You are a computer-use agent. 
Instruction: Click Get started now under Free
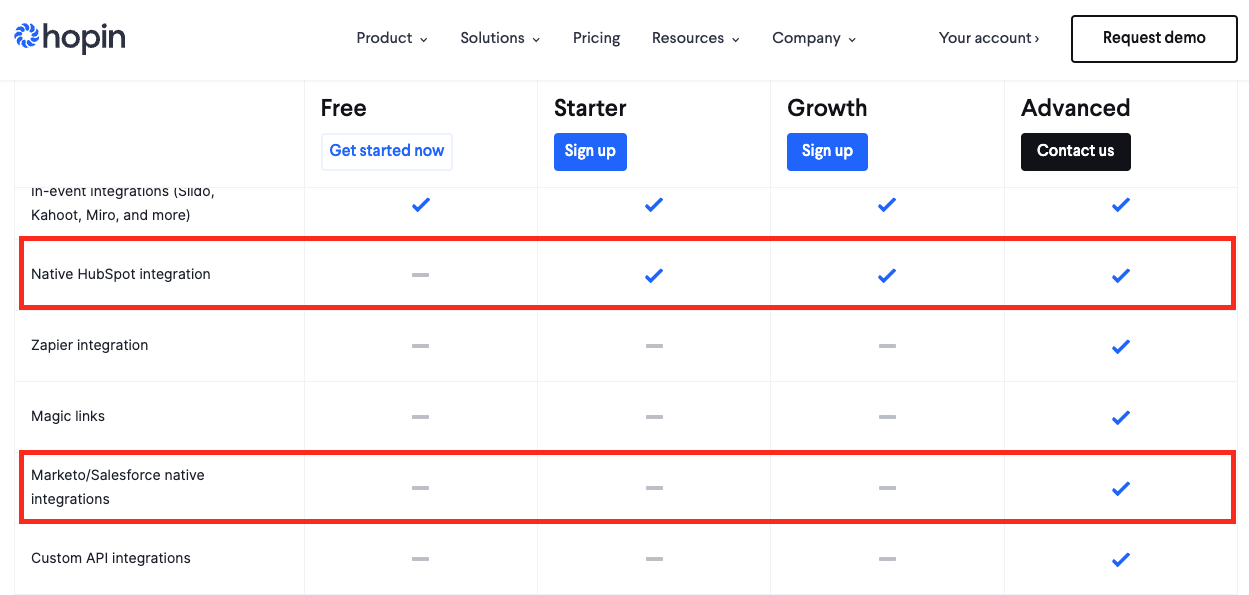[x=386, y=151]
